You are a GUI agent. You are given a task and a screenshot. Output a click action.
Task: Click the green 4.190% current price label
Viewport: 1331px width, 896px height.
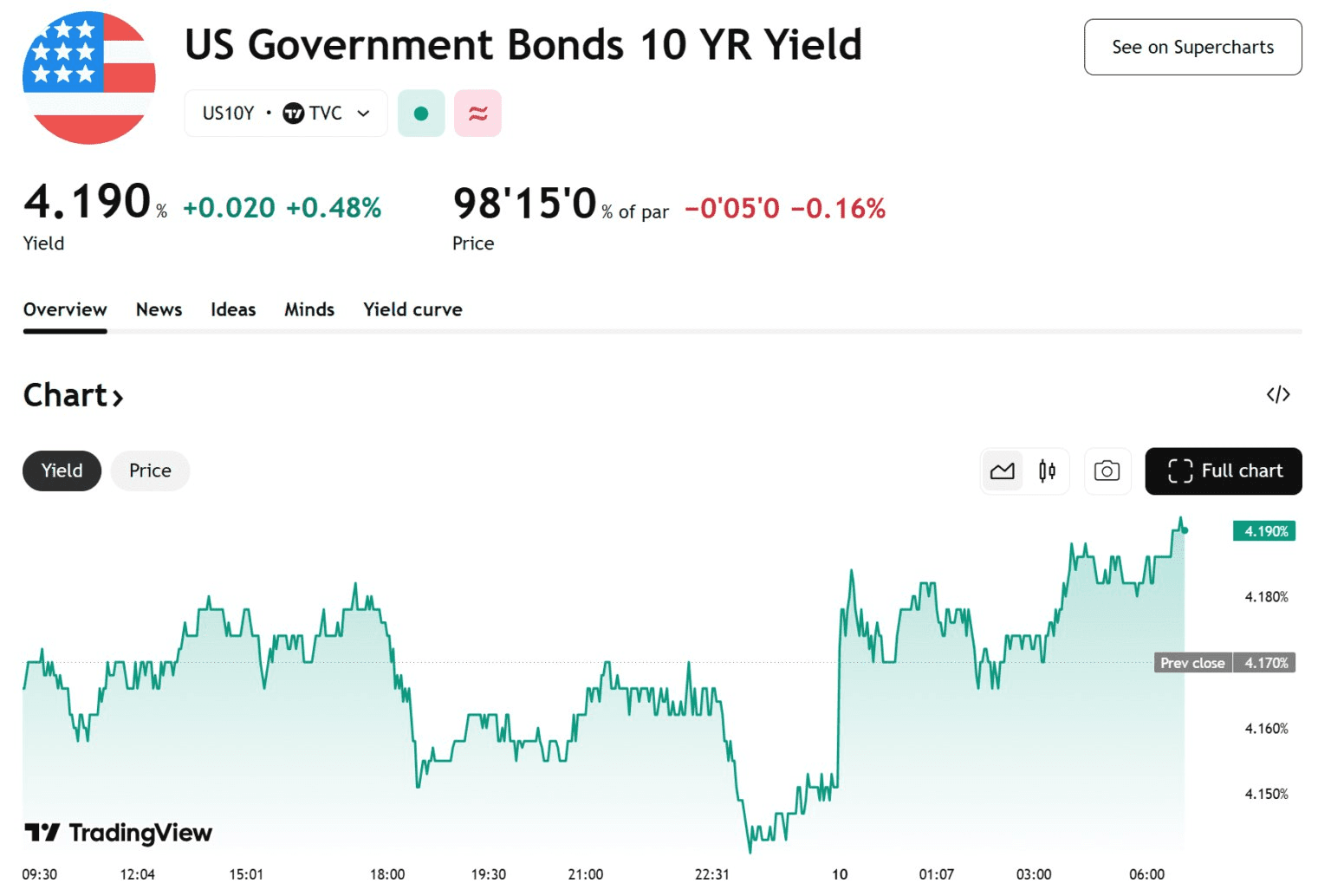[1263, 531]
